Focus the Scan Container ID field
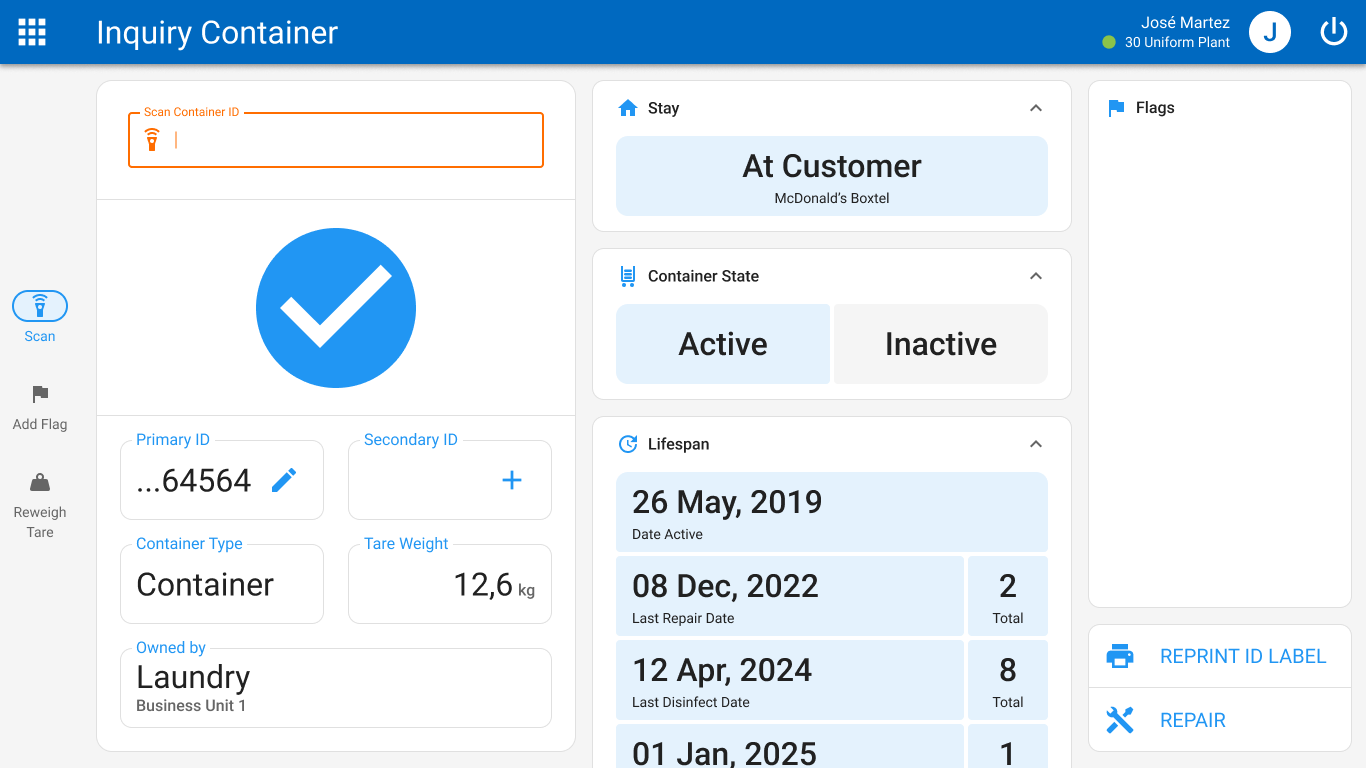Viewport: 1366px width, 768px height. click(336, 140)
